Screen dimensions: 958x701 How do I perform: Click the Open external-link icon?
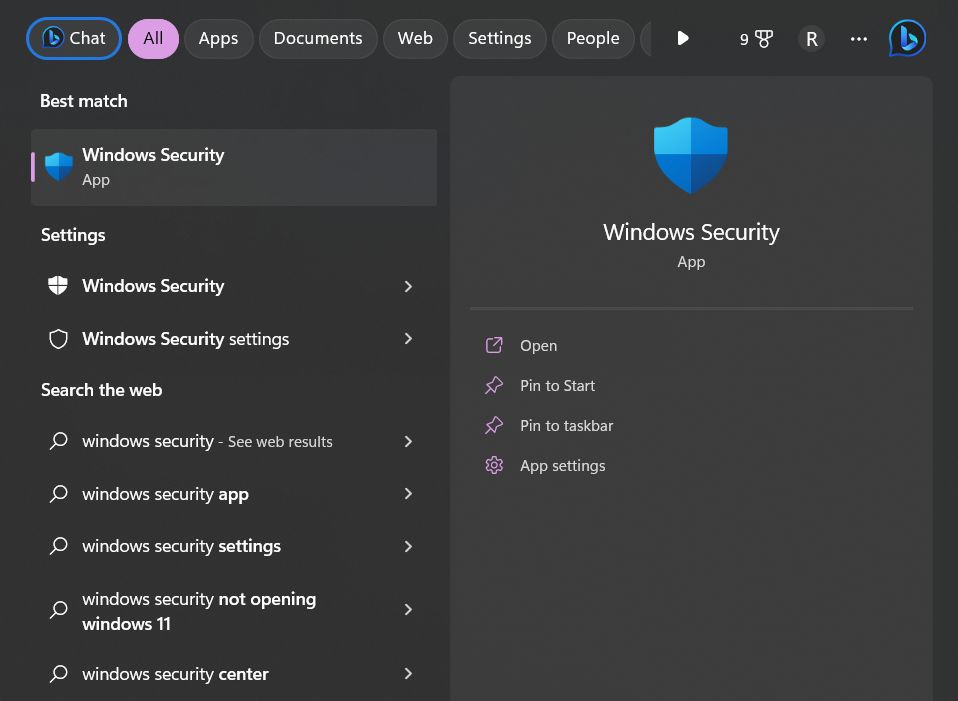tap(494, 345)
